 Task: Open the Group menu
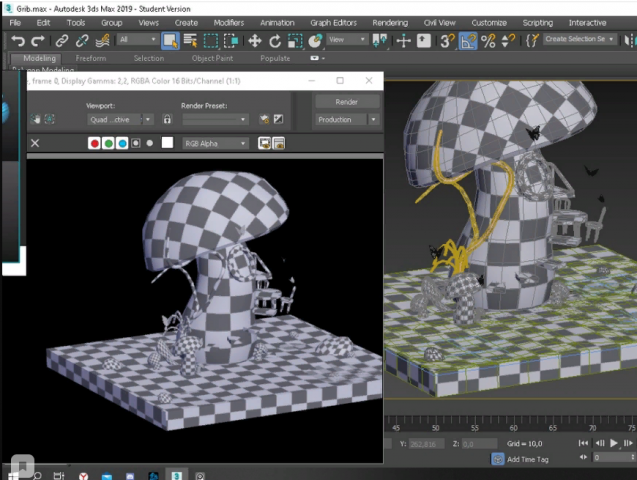(112, 23)
